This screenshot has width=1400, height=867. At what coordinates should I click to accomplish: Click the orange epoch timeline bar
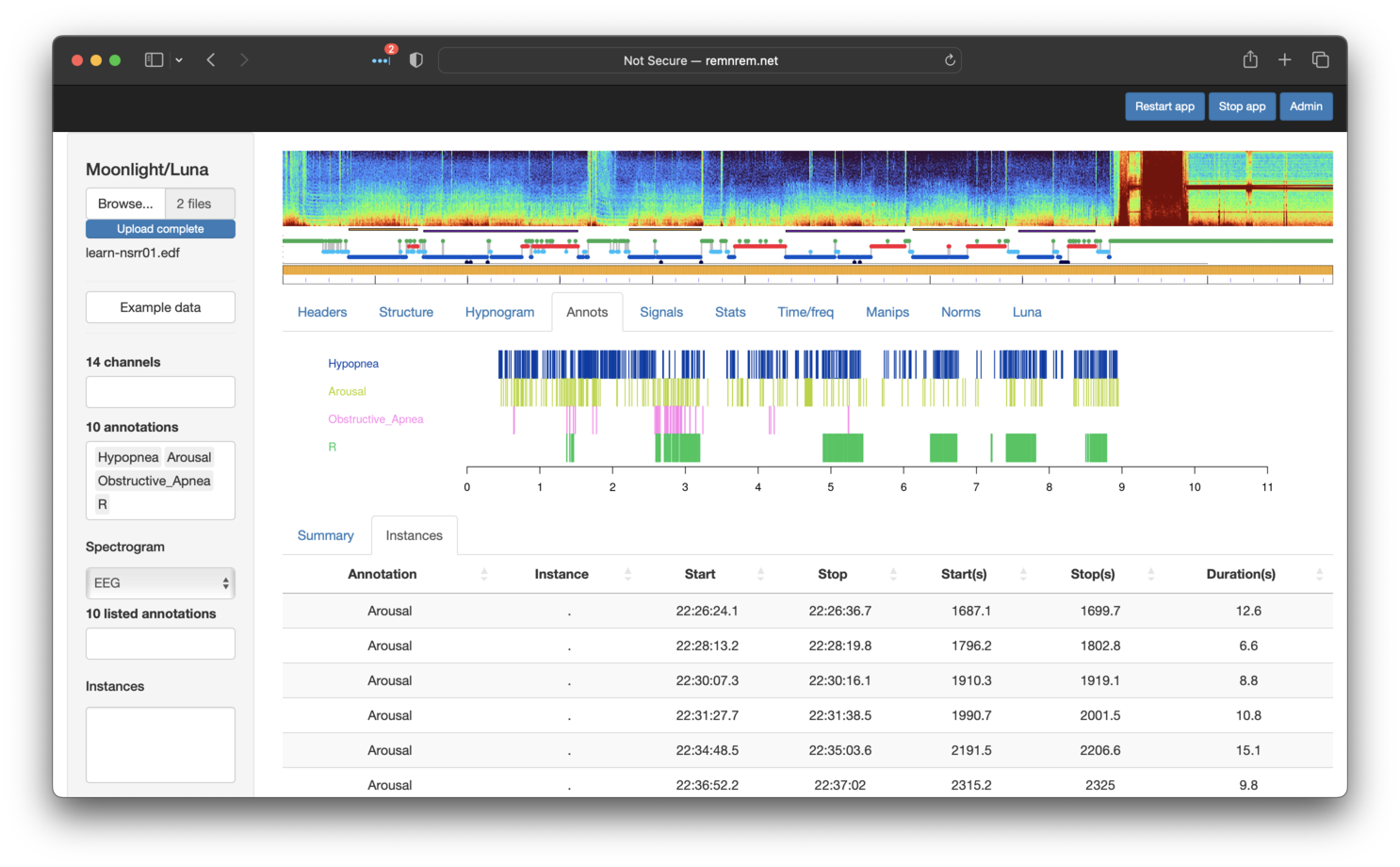click(806, 270)
